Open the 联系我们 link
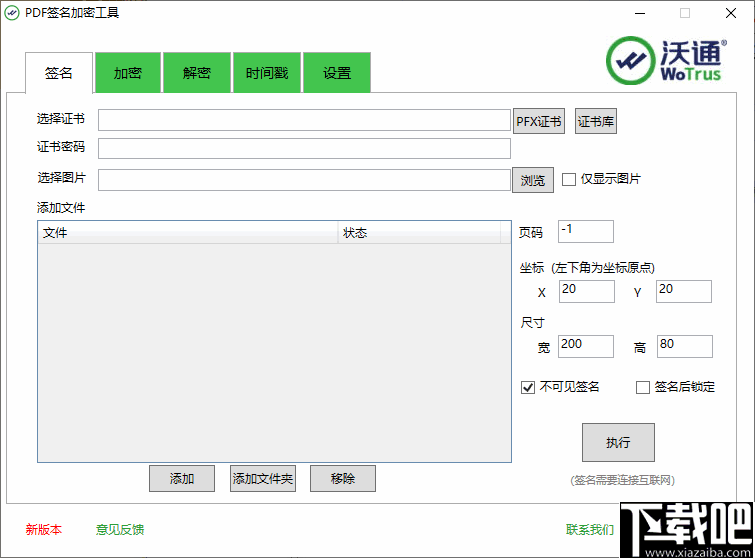The image size is (755, 558). tap(590, 530)
